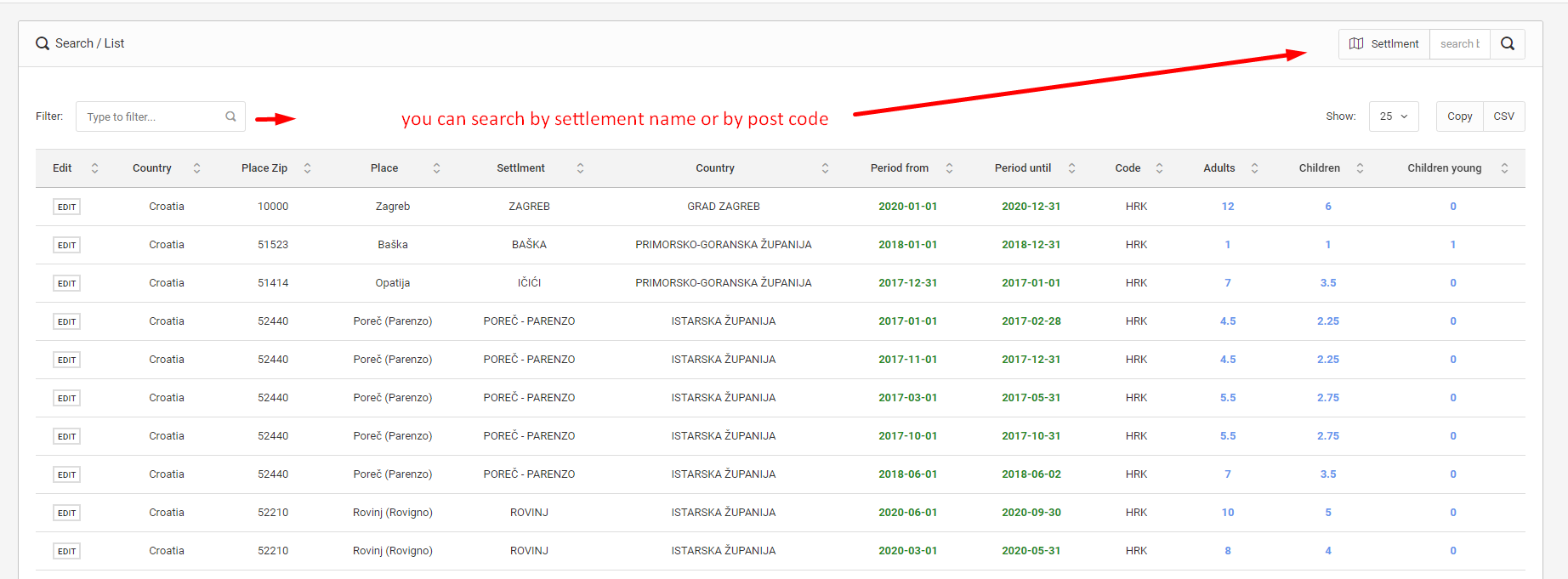Edit the Rovinj row starting 2020-06-01
This screenshot has width=1568, height=579.
pyautogui.click(x=66, y=513)
